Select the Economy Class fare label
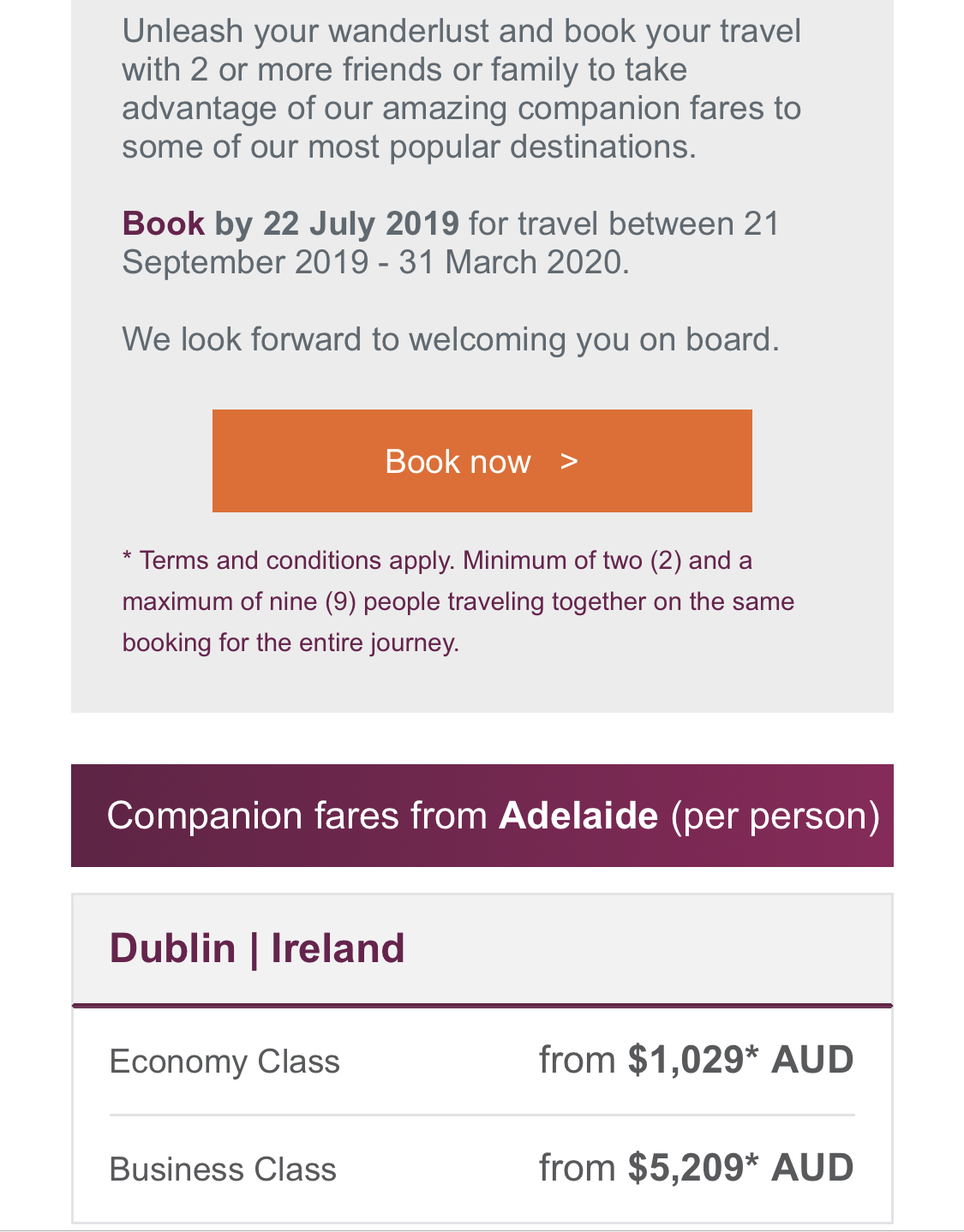This screenshot has height=1232, width=964. [225, 1062]
